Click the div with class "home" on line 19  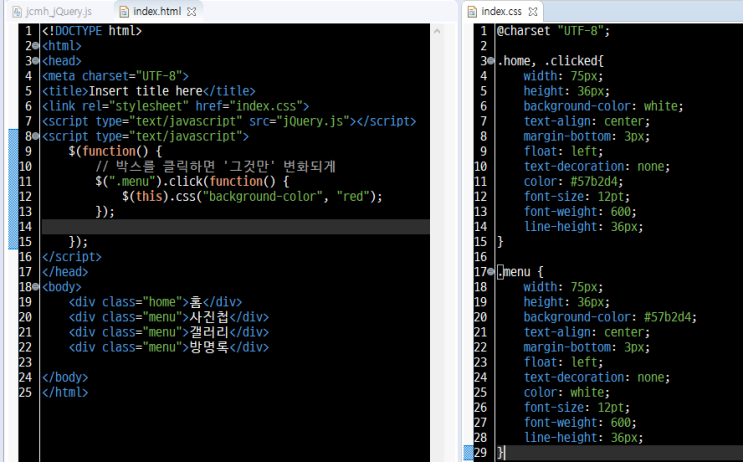[155, 302]
